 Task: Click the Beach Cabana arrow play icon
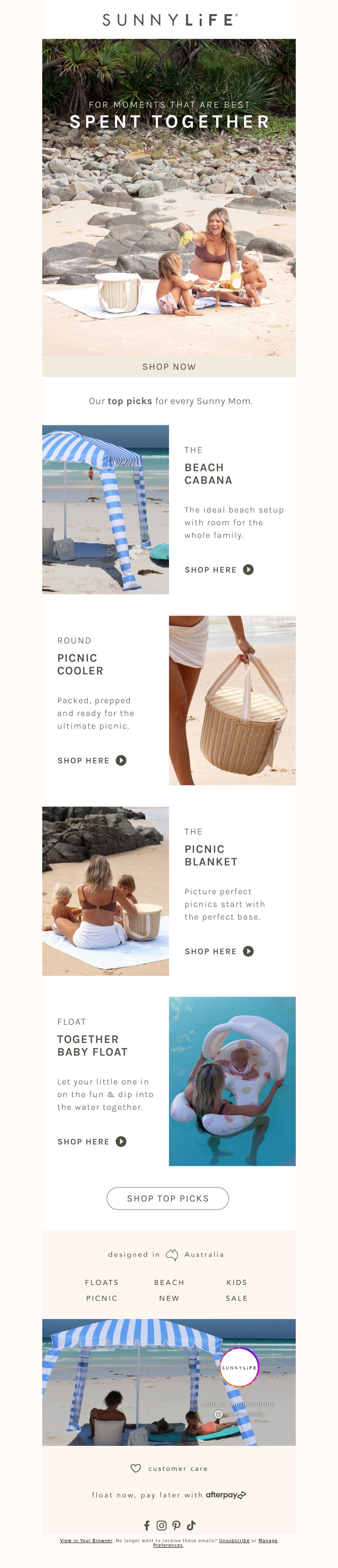248,570
